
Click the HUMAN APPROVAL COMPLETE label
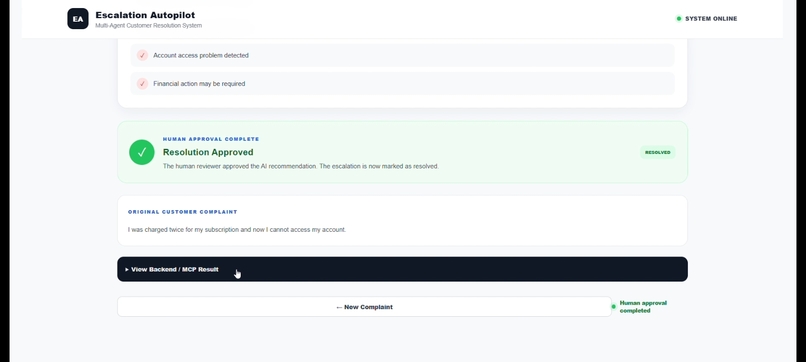211,139
